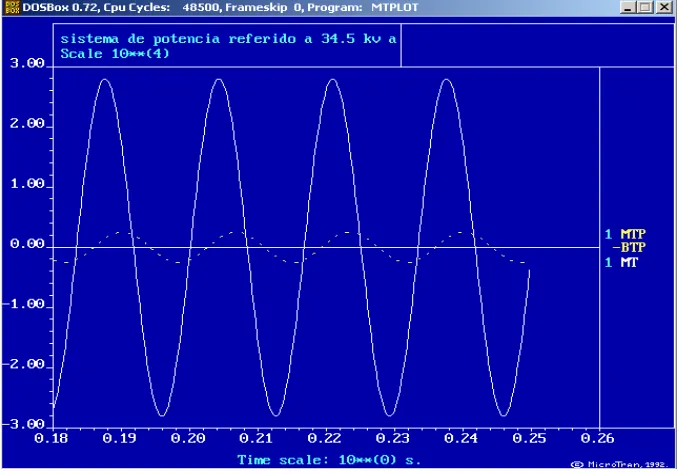Maximize the DOSBox window

click(645, 7)
